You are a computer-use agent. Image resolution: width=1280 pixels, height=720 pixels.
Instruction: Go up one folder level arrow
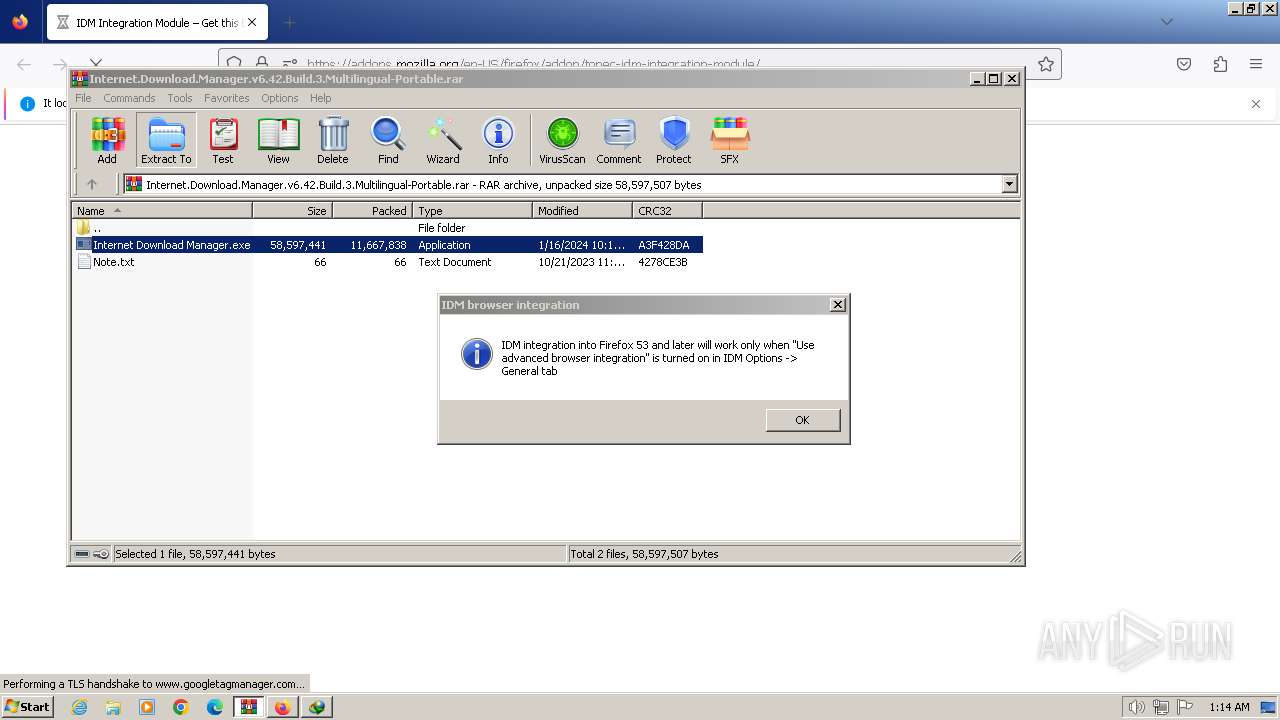tap(92, 184)
